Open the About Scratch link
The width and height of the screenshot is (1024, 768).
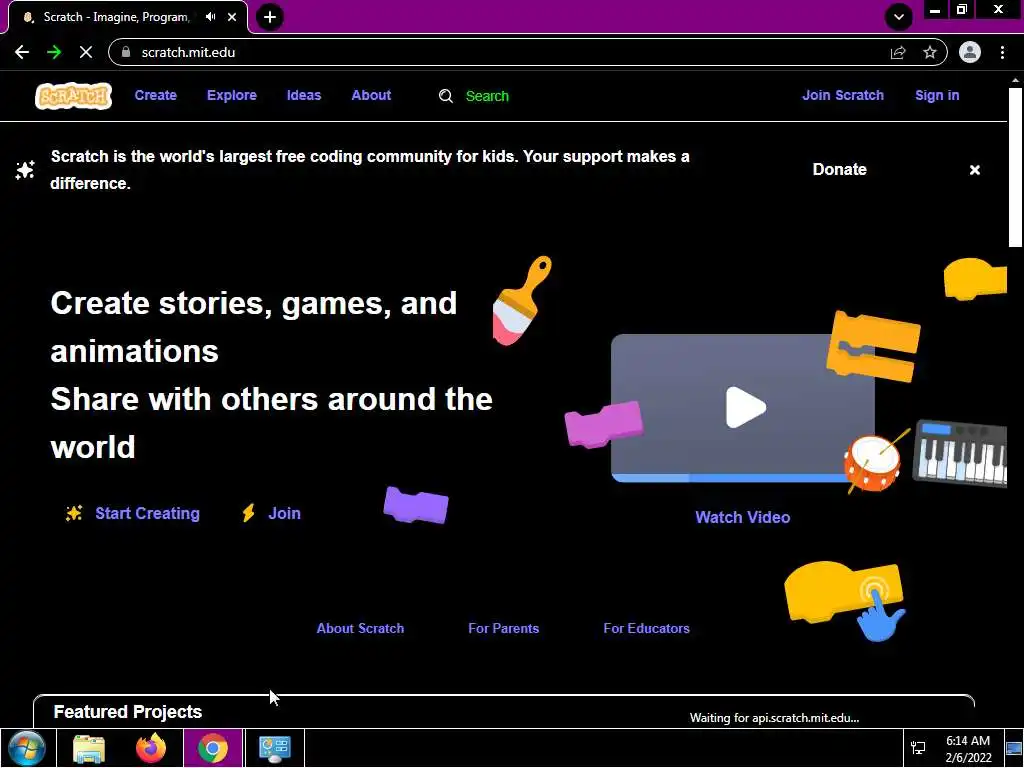click(x=360, y=628)
